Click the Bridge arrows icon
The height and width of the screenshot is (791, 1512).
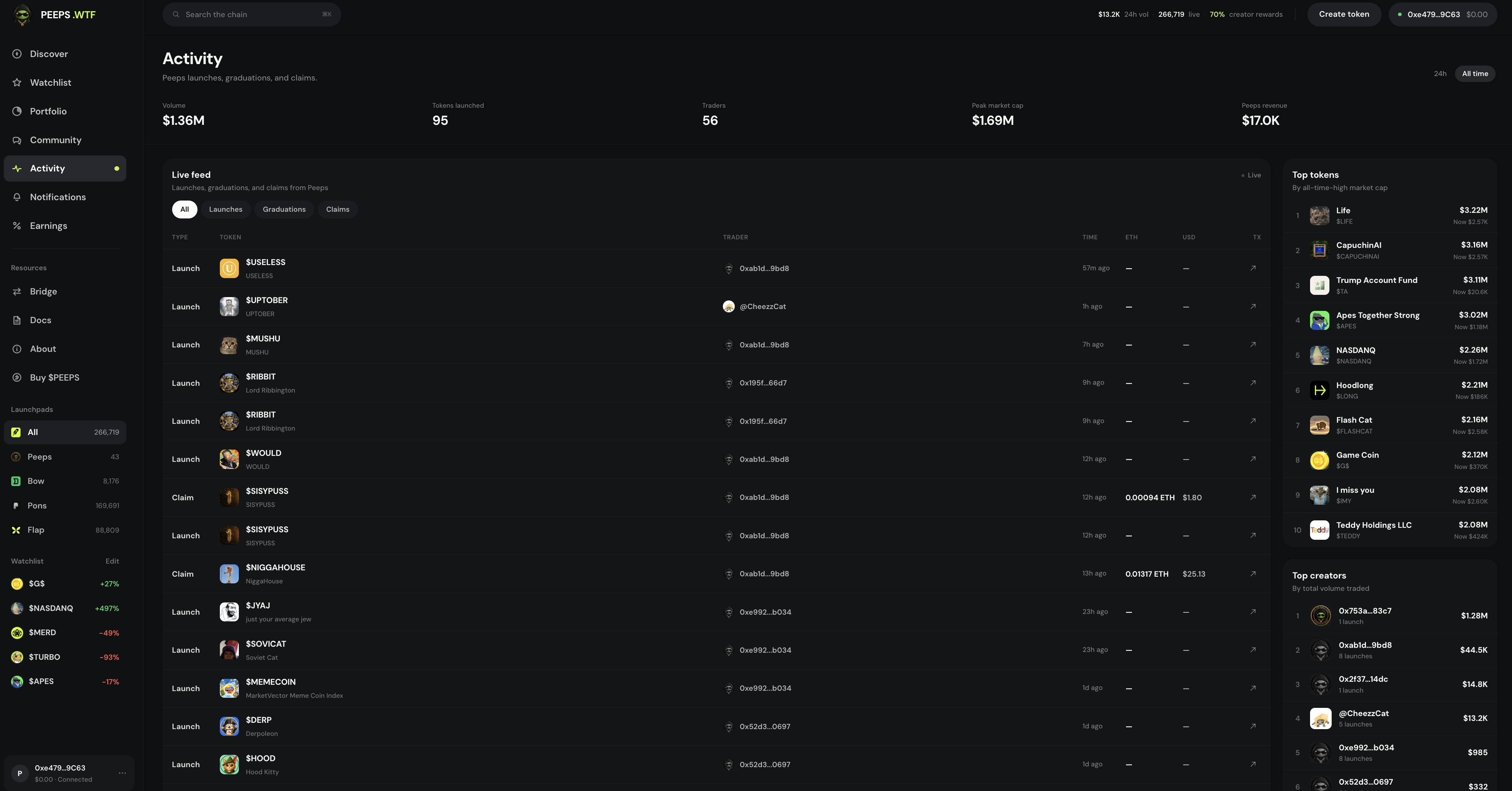(x=17, y=292)
